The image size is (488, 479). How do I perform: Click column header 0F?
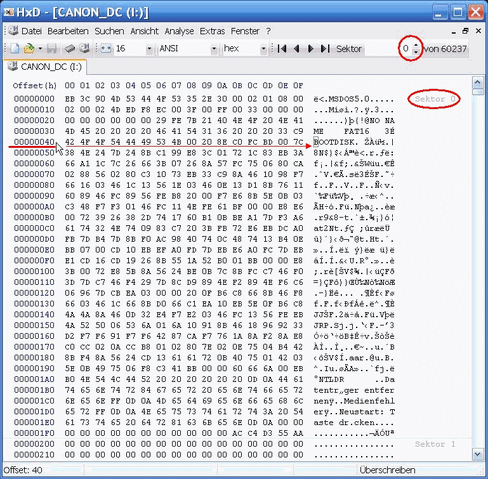click(298, 86)
